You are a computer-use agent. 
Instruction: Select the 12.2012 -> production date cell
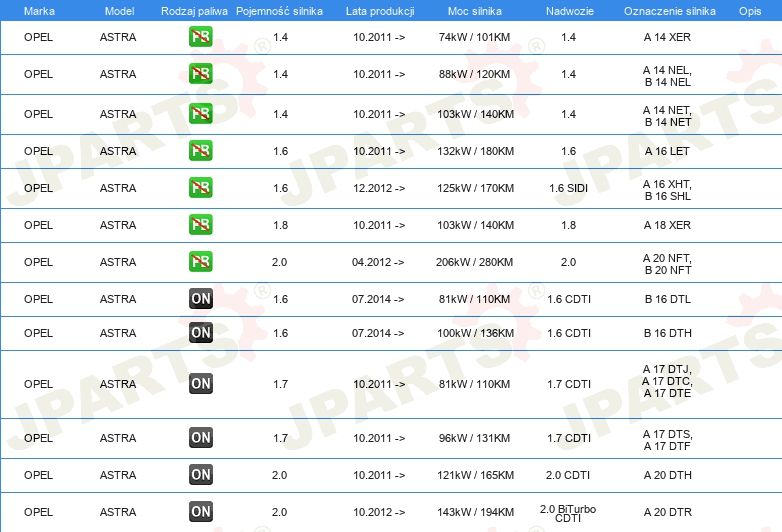[x=379, y=188]
